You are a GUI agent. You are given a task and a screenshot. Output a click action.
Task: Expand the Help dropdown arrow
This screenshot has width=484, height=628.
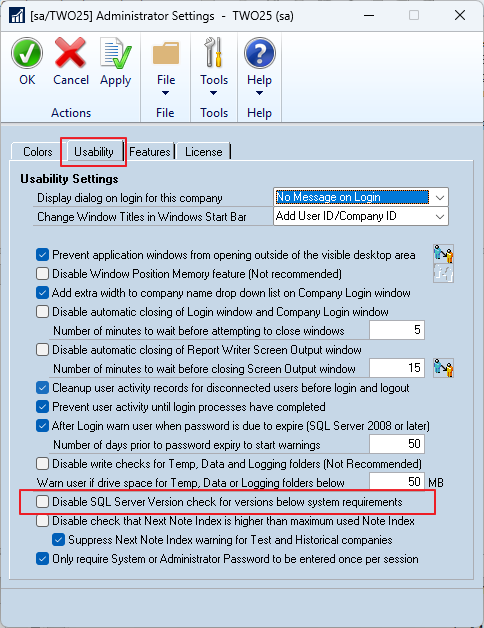pyautogui.click(x=259, y=93)
